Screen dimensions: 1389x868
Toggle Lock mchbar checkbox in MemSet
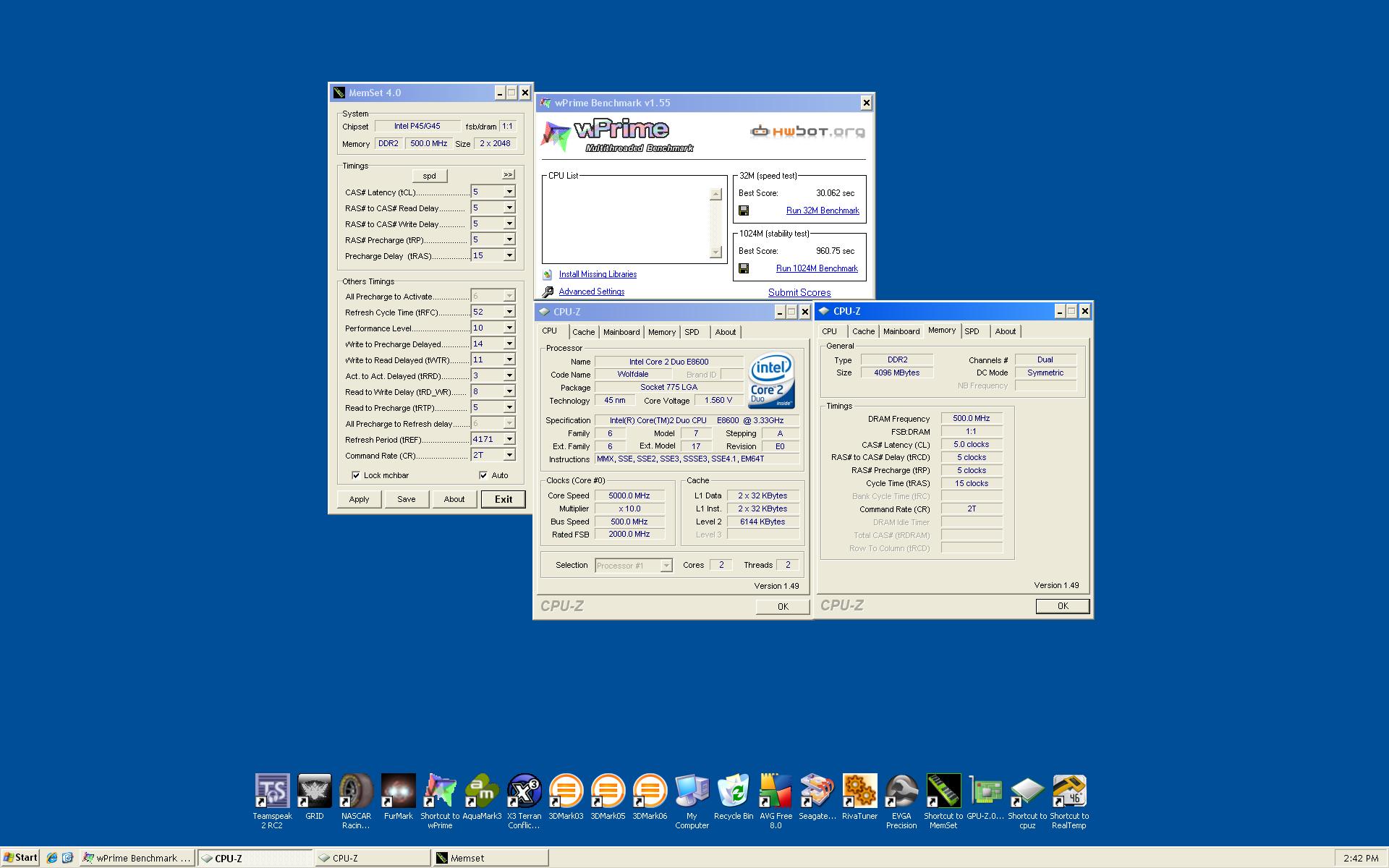tap(356, 475)
